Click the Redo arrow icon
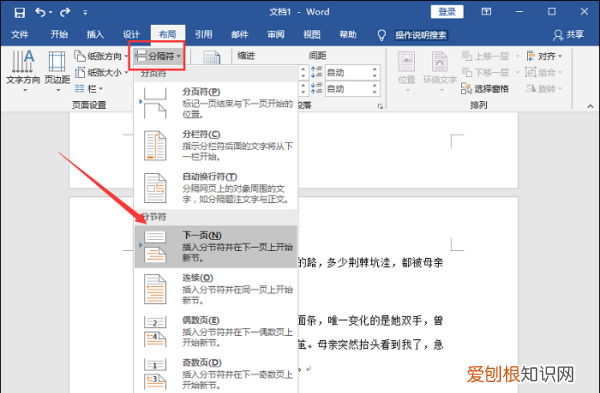The width and height of the screenshot is (600, 393). click(65, 12)
